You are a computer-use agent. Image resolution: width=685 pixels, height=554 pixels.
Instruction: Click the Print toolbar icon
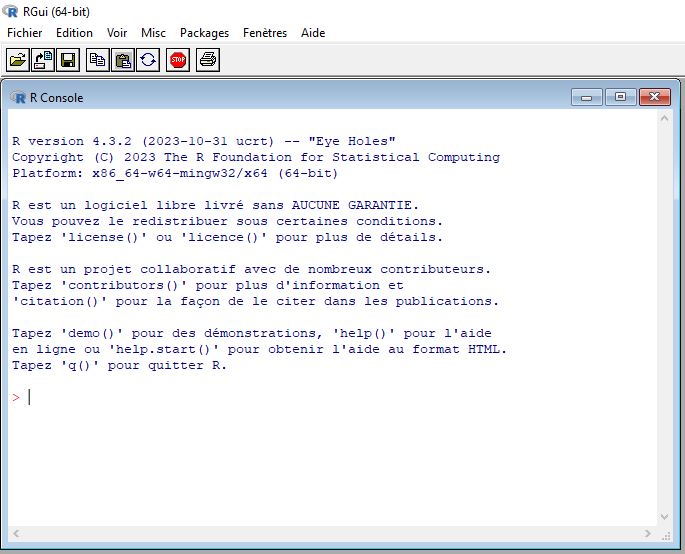tap(208, 60)
